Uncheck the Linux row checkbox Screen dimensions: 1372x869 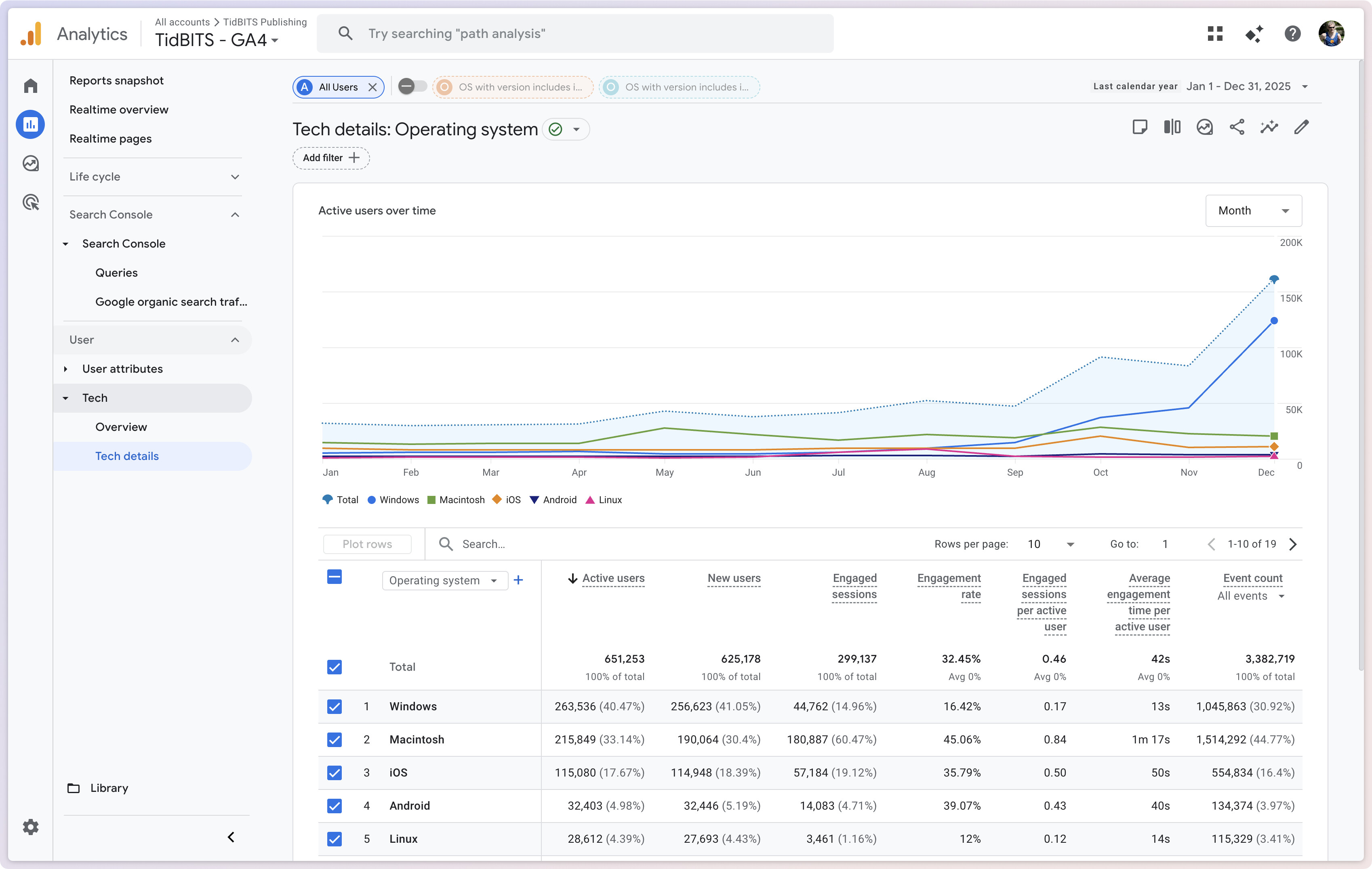point(335,839)
